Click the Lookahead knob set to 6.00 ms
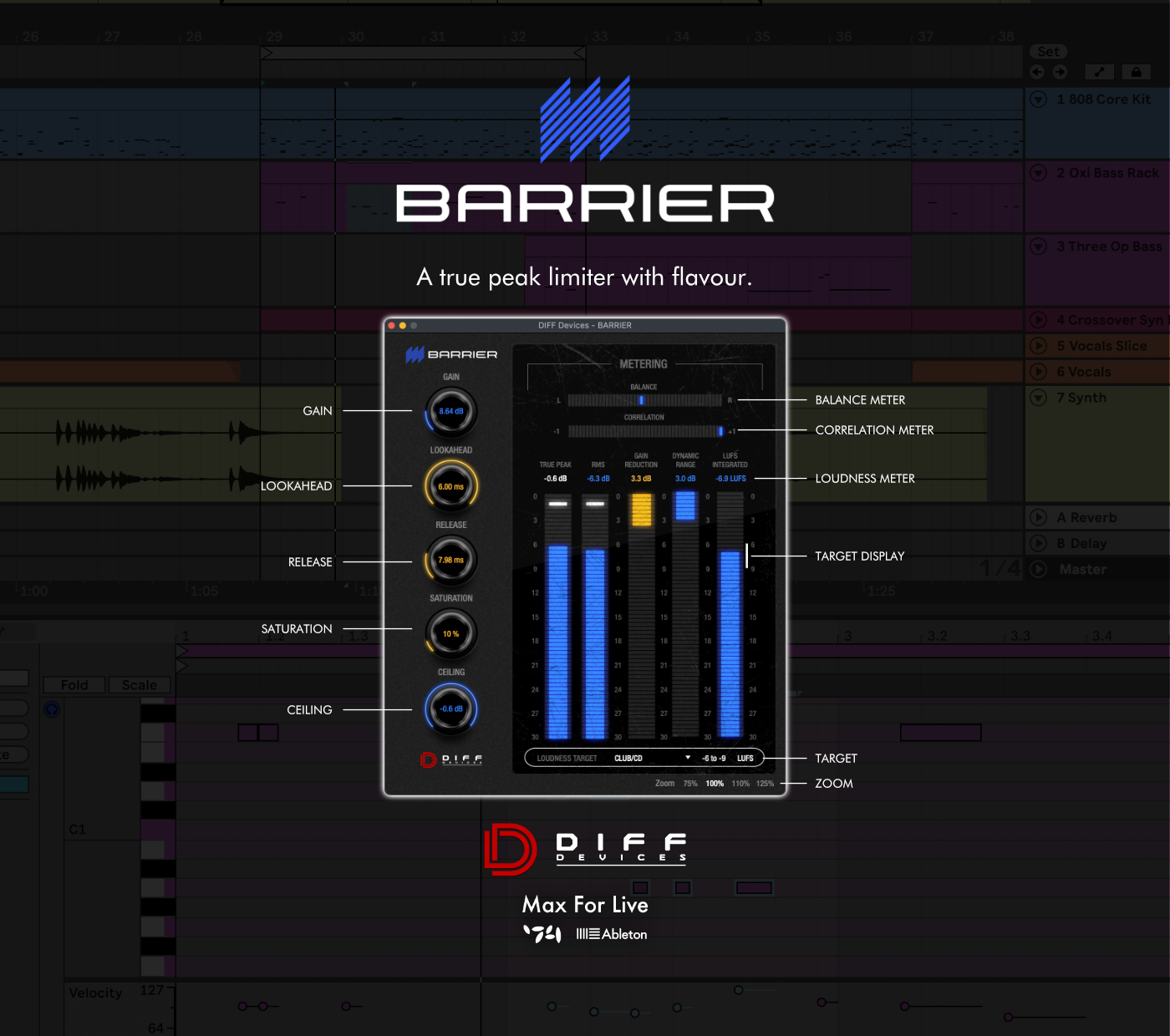The image size is (1170, 1036). click(x=451, y=486)
